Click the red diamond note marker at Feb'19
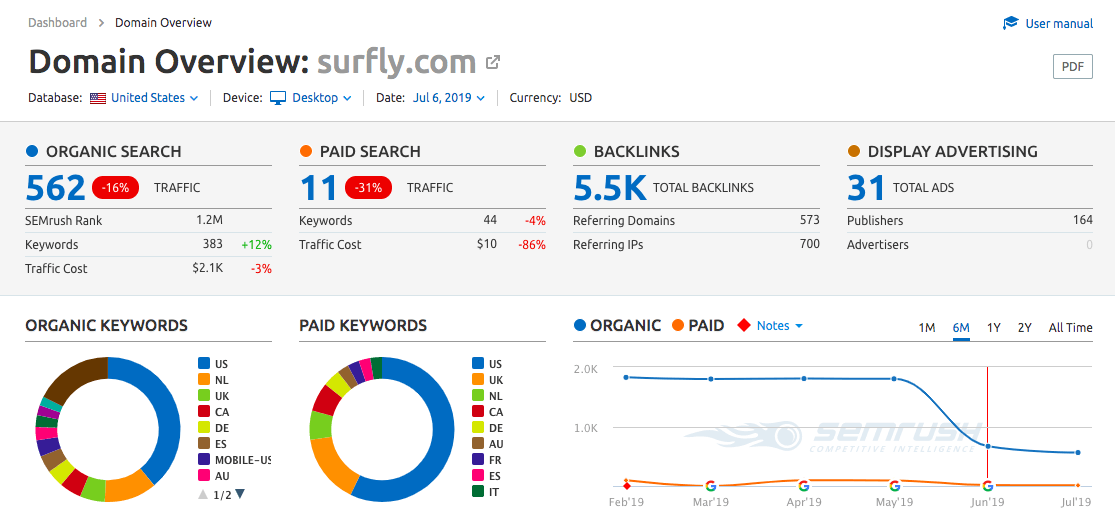1115x526 pixels. [626, 485]
